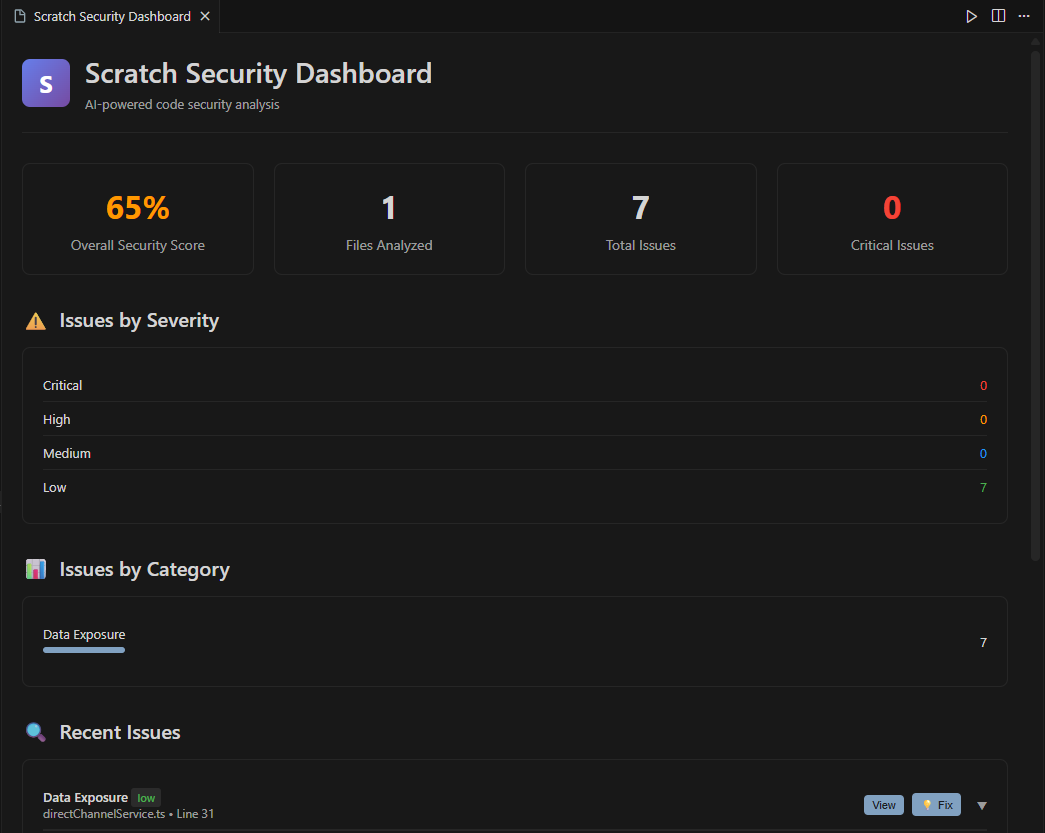
Task: Click the Scratch Security Dashboard heading
Action: 259,73
